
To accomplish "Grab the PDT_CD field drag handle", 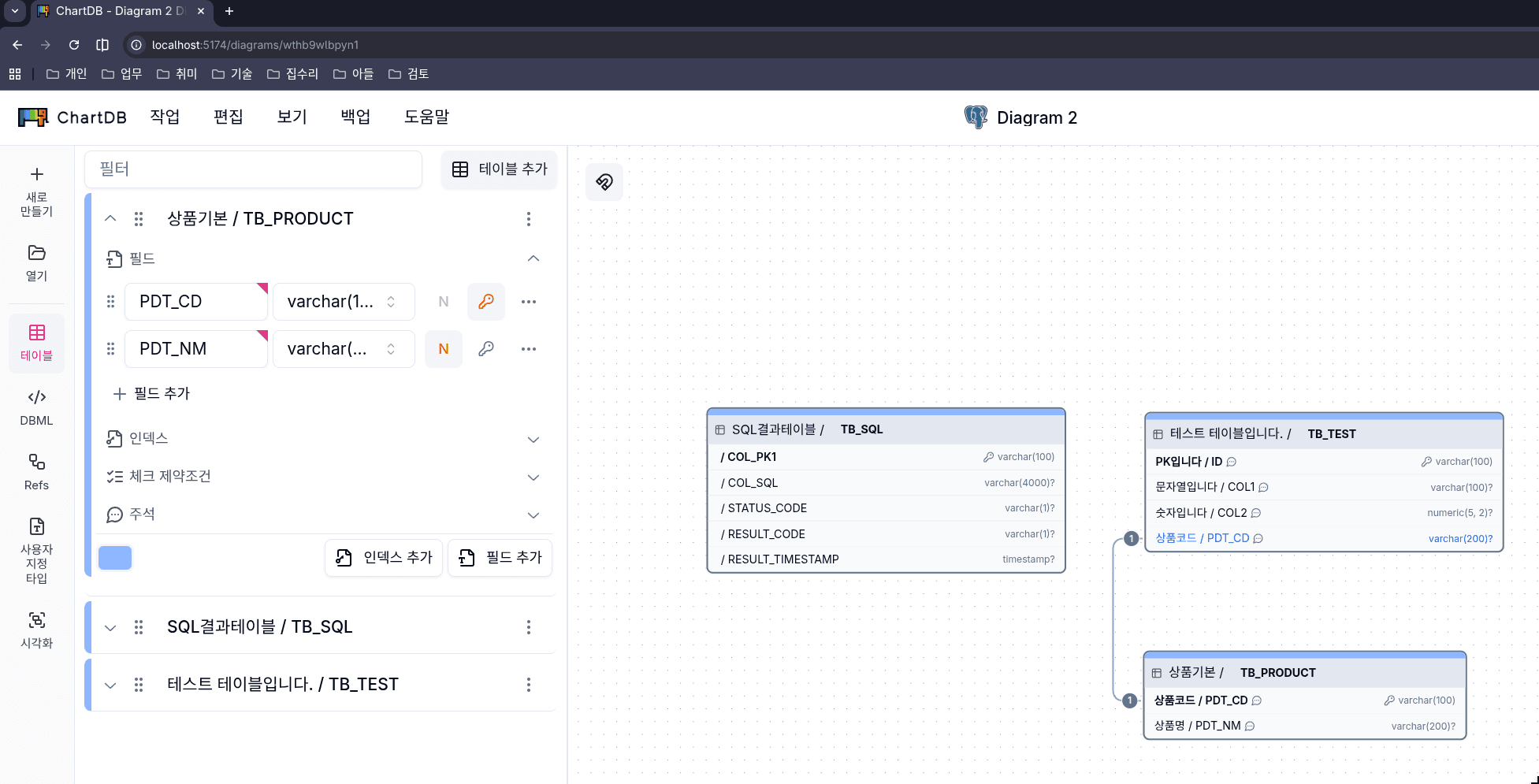I will [x=110, y=302].
